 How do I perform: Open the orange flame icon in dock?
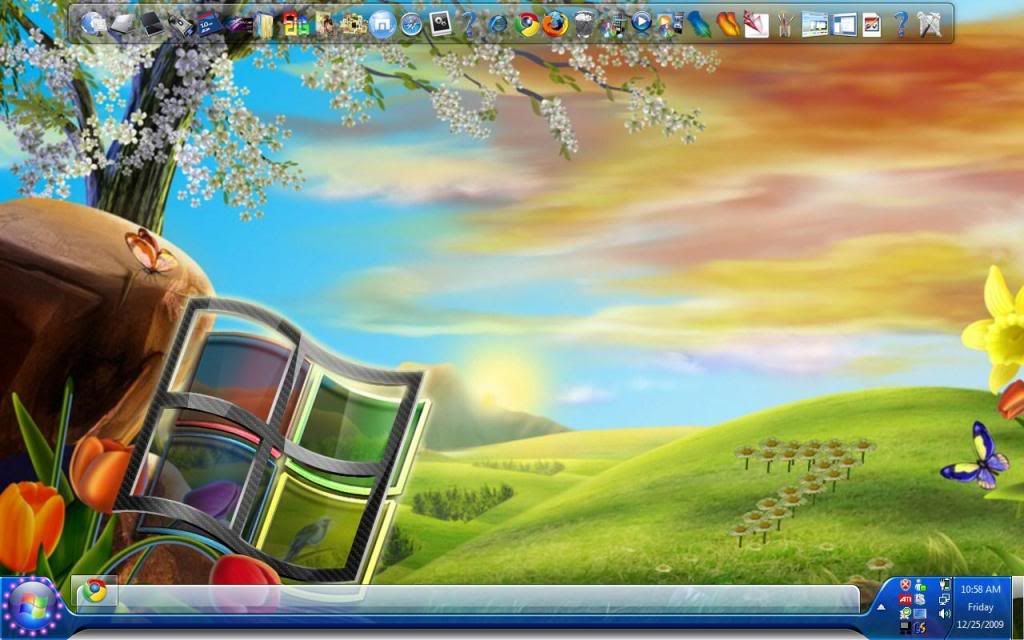(728, 24)
